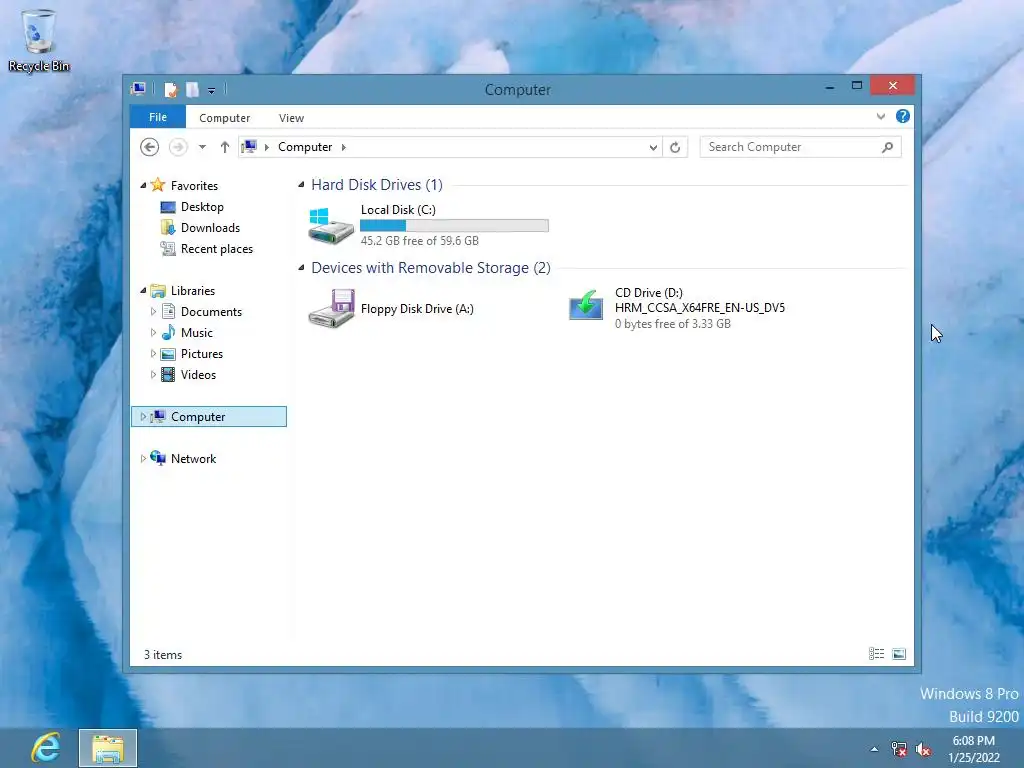Open taskbar clock showing 6:08 PM
The image size is (1024, 768).
click(x=974, y=748)
